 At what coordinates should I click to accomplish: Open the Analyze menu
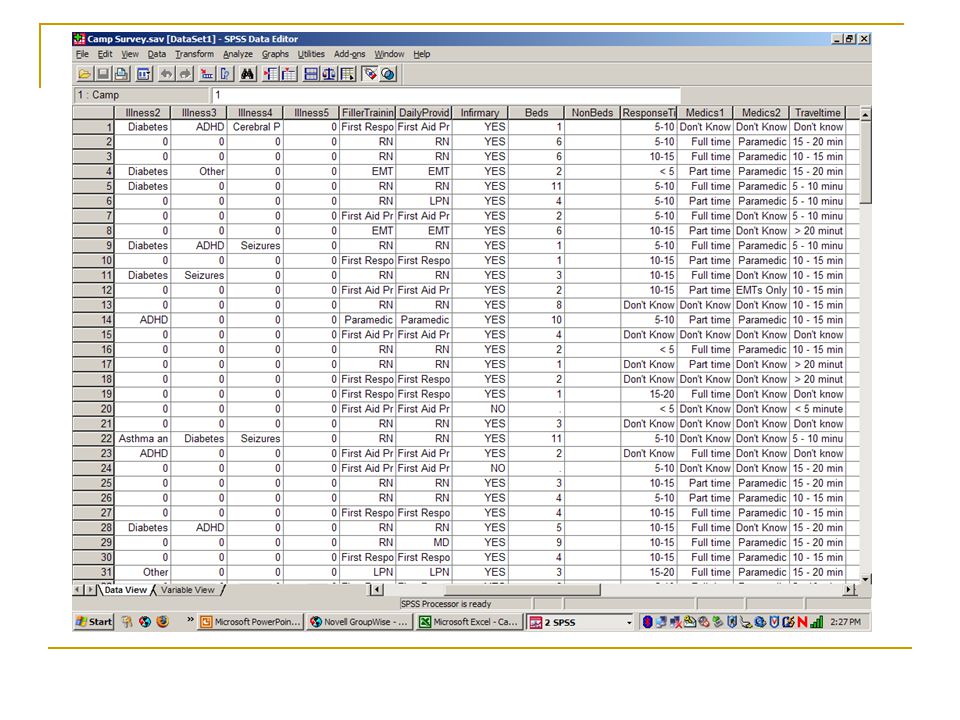pyautogui.click(x=238, y=54)
